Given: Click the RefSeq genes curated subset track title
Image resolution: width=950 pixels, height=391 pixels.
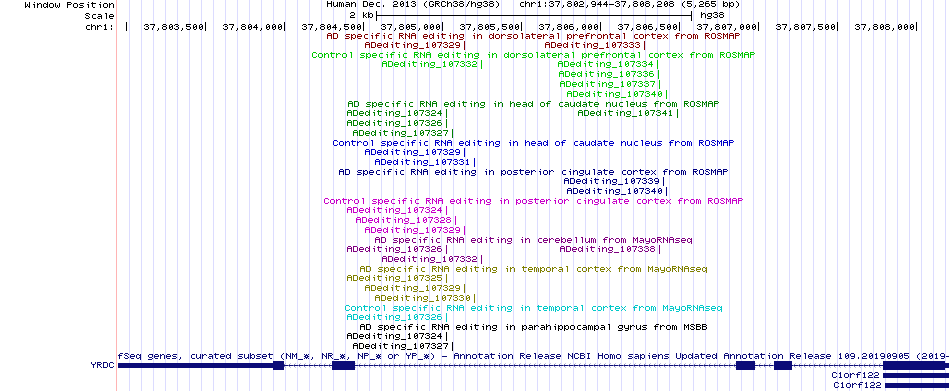Looking at the screenshot, I should 533,356.
